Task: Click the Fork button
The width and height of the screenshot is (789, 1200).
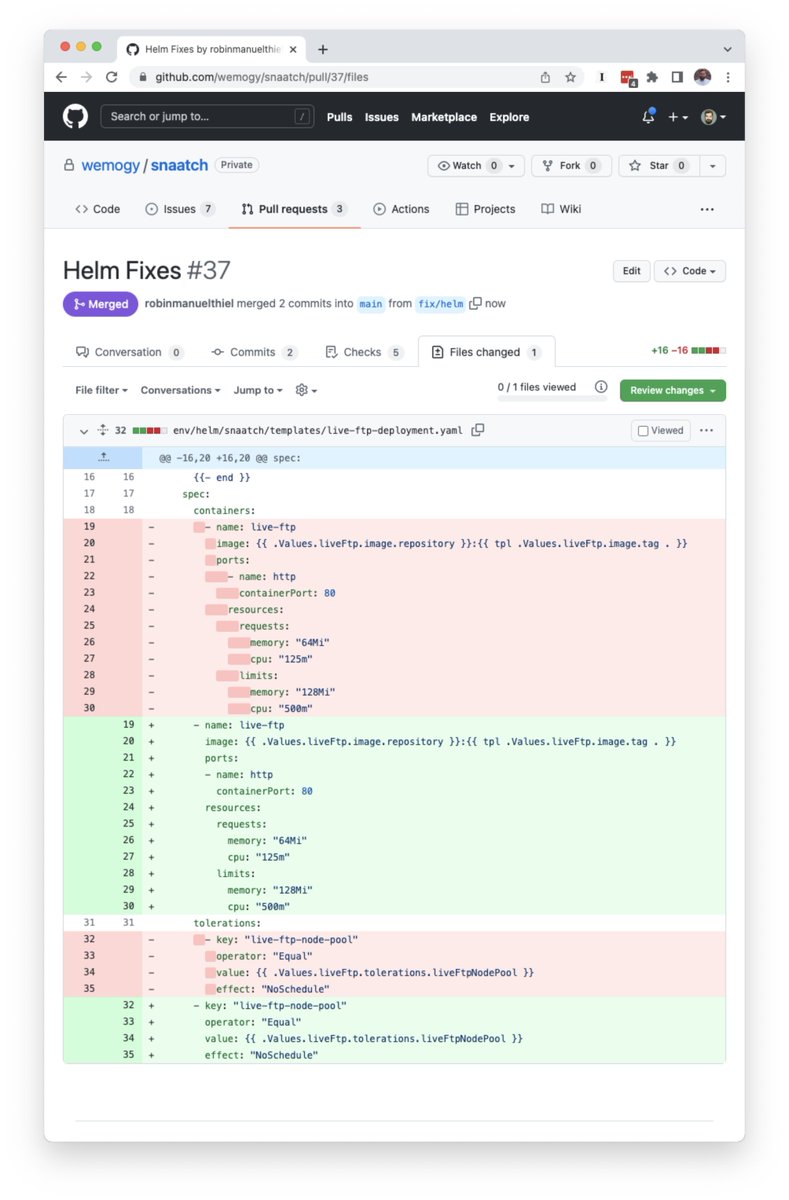Action: tap(570, 166)
